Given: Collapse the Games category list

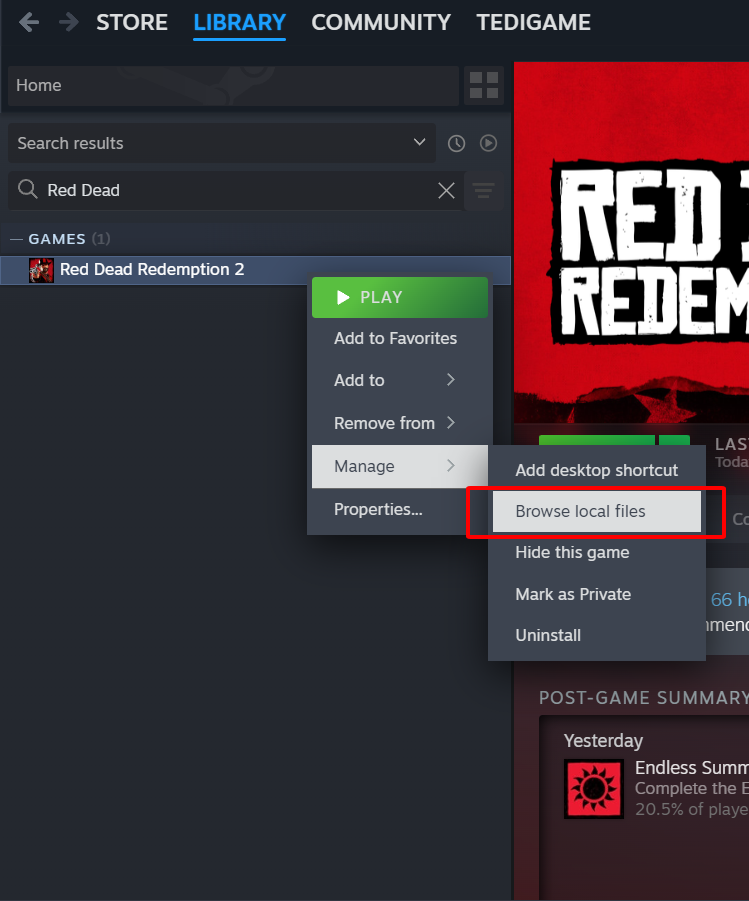Looking at the screenshot, I should click(16, 239).
